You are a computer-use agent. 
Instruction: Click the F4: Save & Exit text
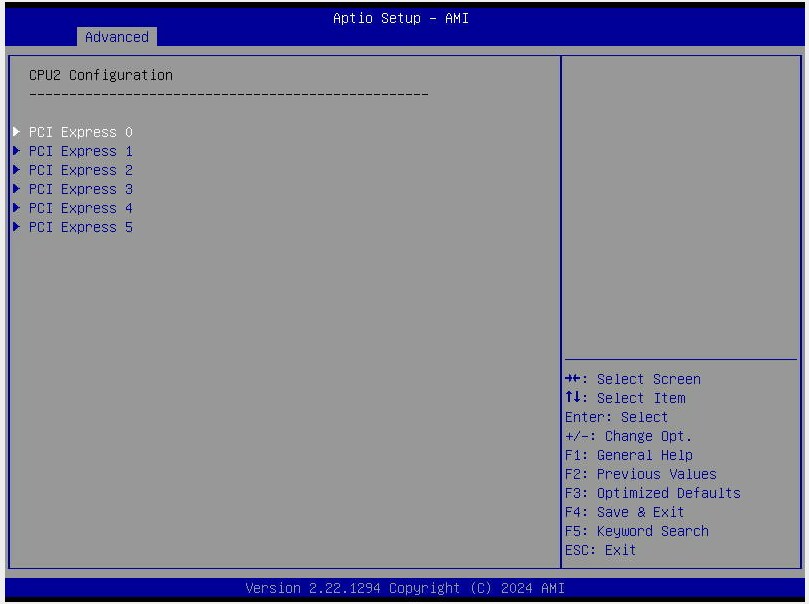coord(640,512)
